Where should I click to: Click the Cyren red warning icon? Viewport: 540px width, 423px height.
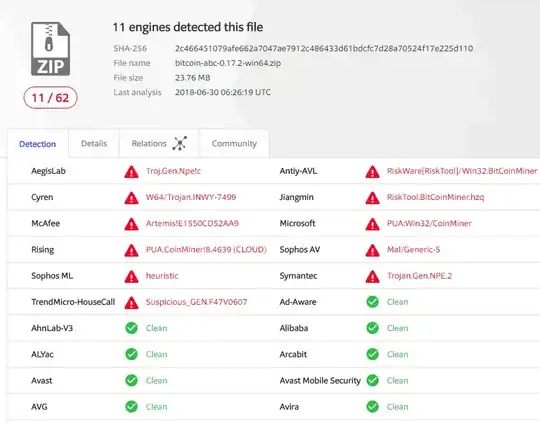pos(132,198)
